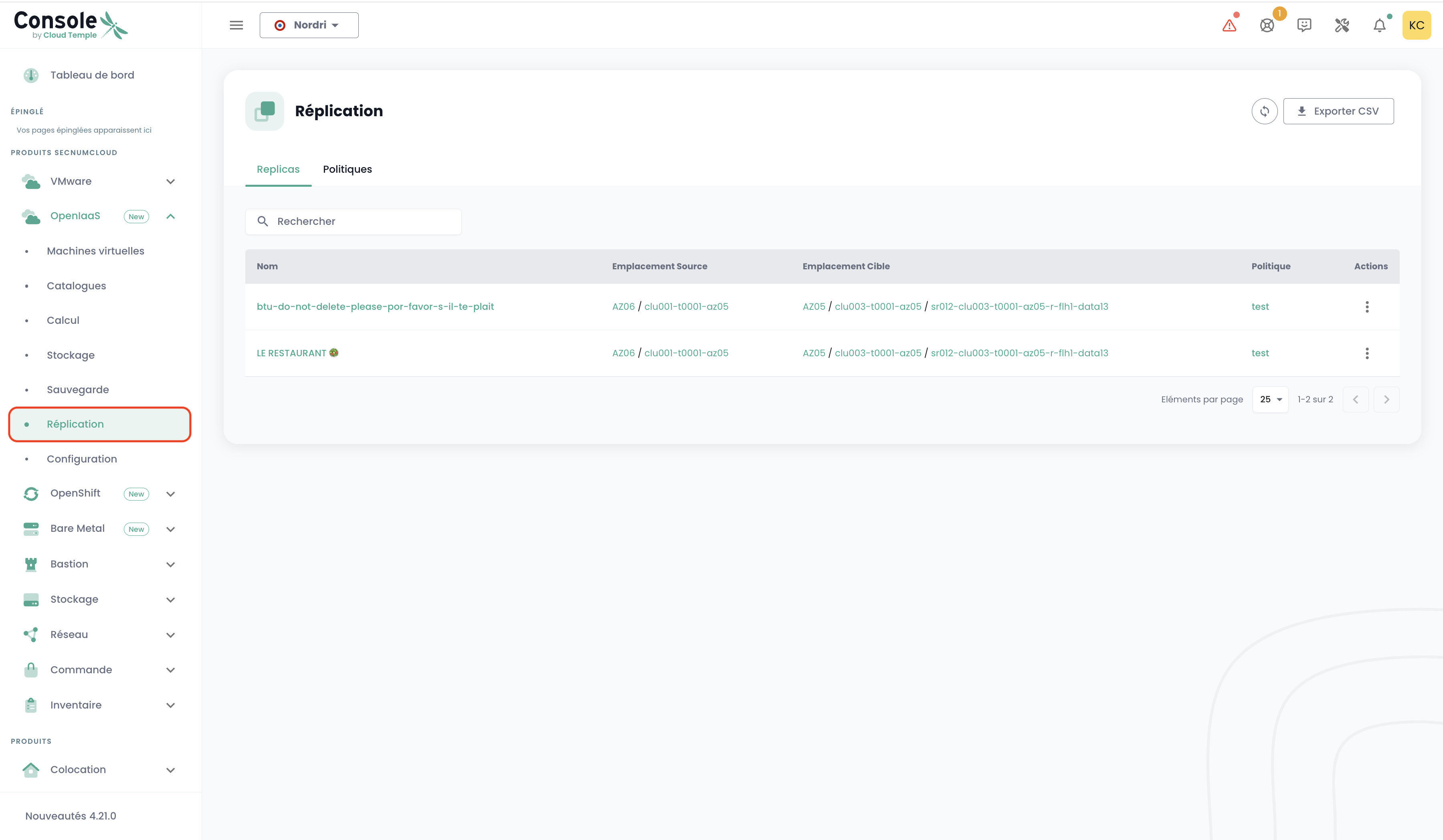
Task: Switch to the Politiques tab
Action: click(347, 170)
